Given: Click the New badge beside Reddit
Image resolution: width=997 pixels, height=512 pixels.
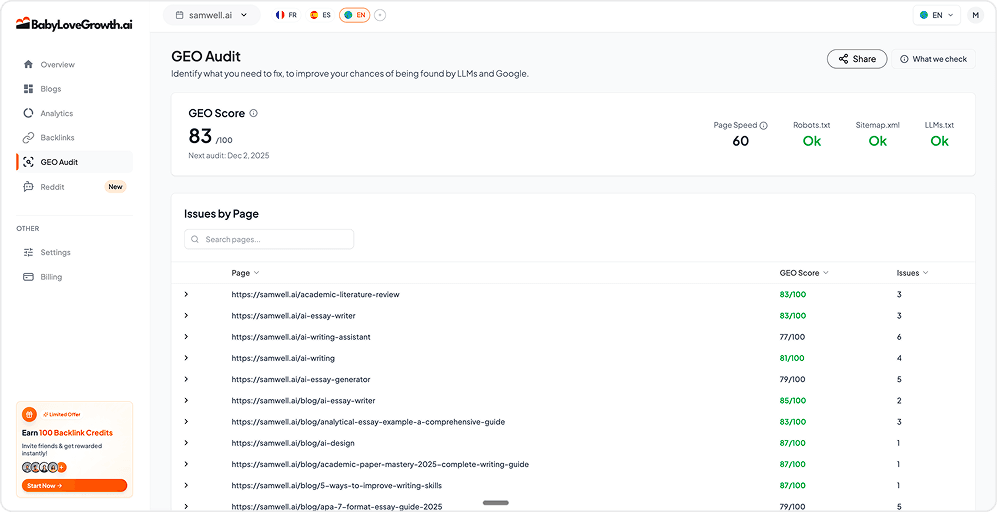Looking at the screenshot, I should tap(115, 187).
